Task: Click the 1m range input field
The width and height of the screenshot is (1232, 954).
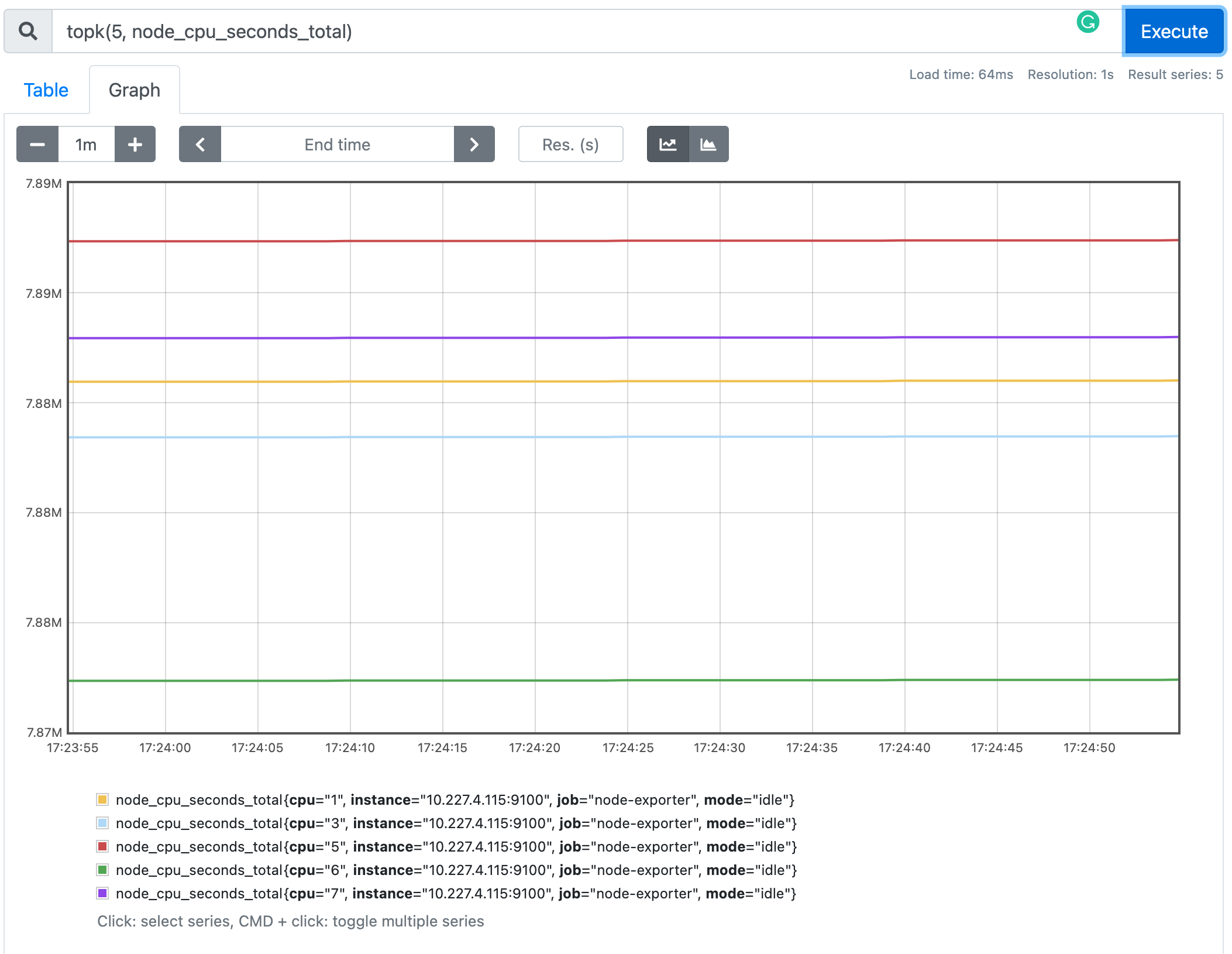Action: point(87,144)
